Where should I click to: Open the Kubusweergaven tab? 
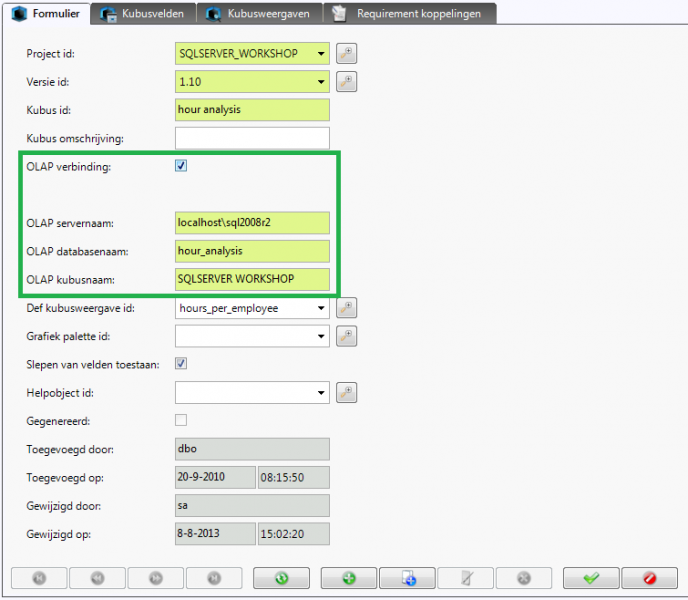click(259, 14)
